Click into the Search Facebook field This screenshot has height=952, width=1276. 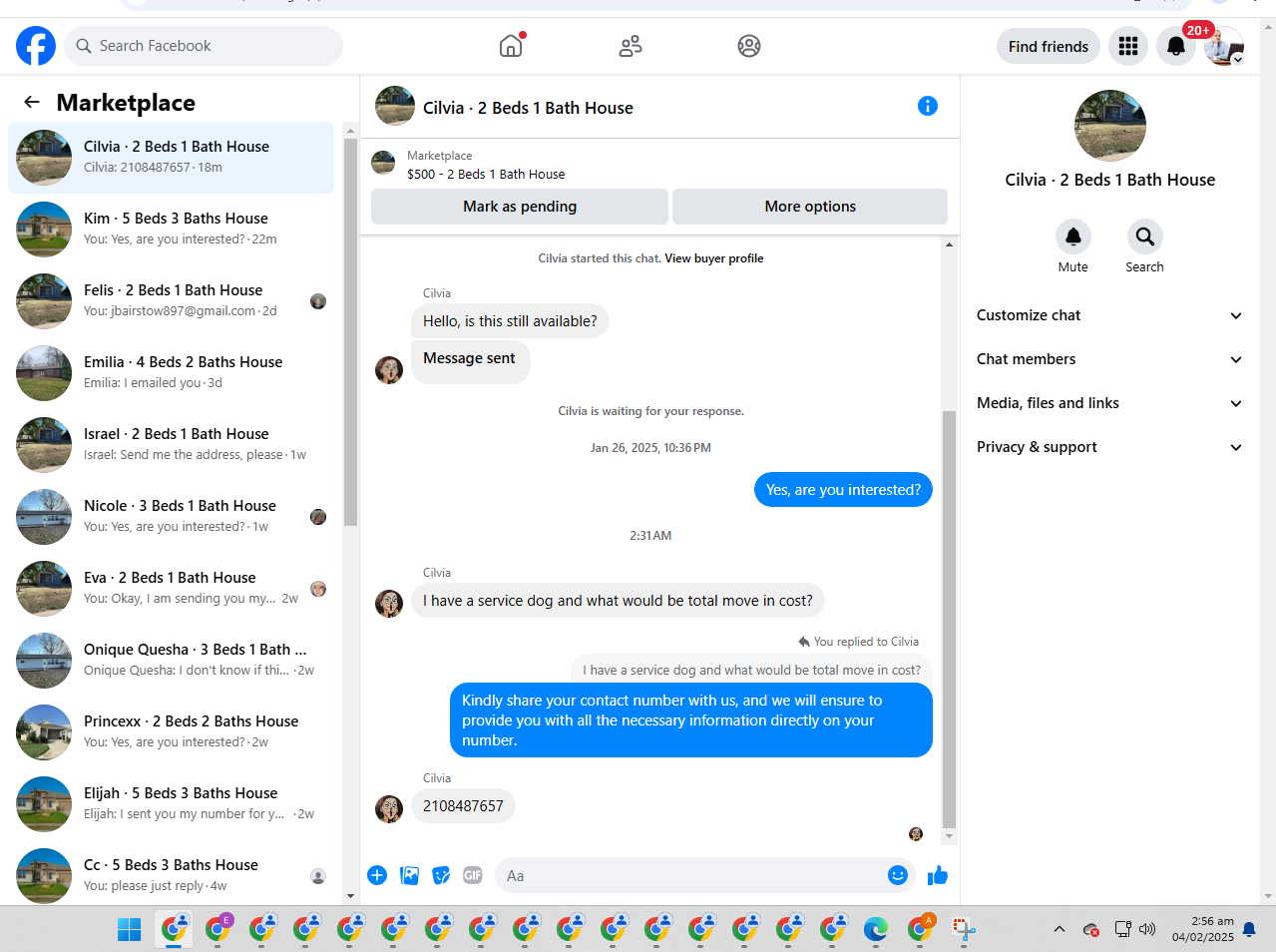(x=204, y=46)
